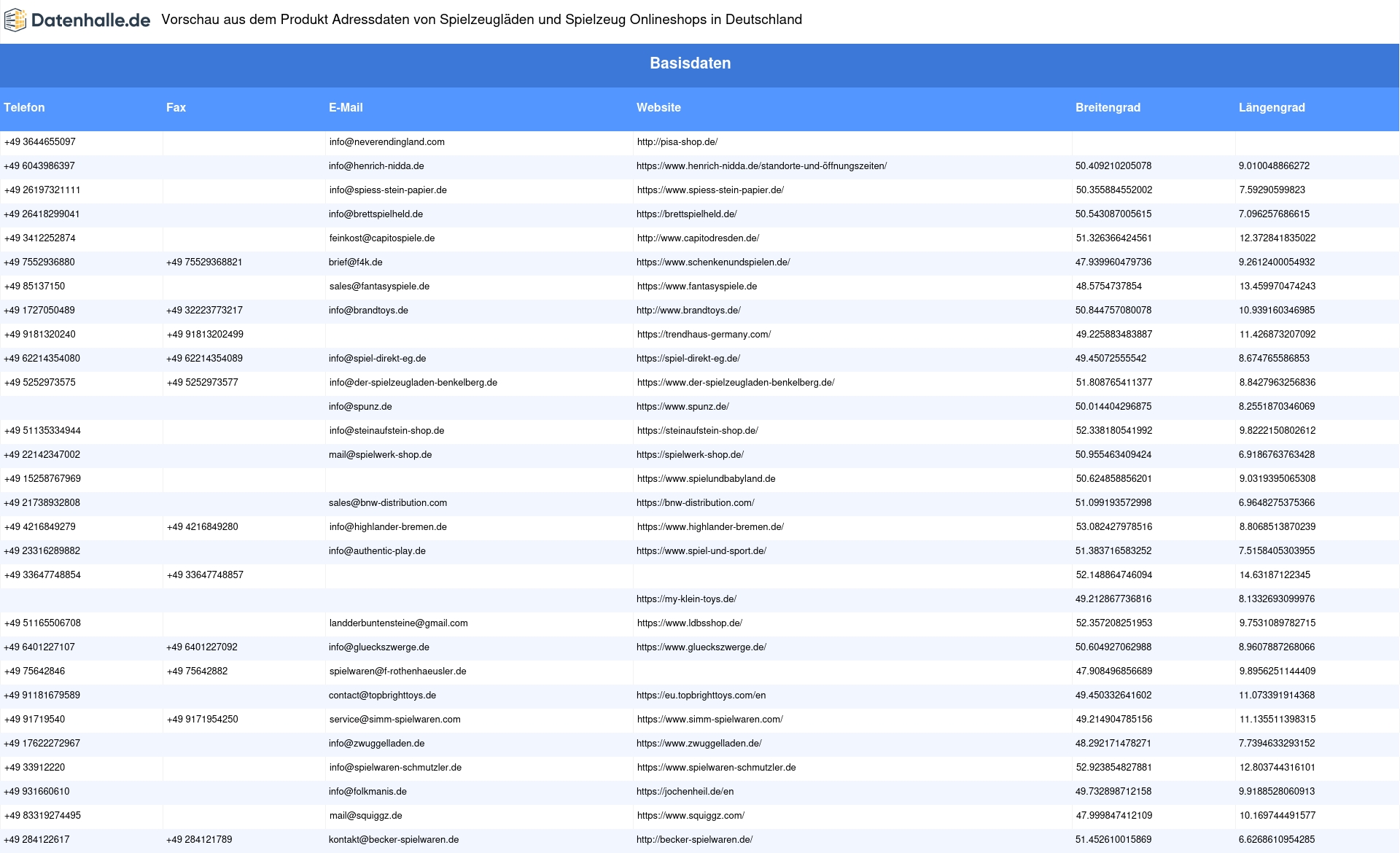Viewport: 1400px width, 853px height.
Task: Click the Fax column header
Action: tap(176, 107)
